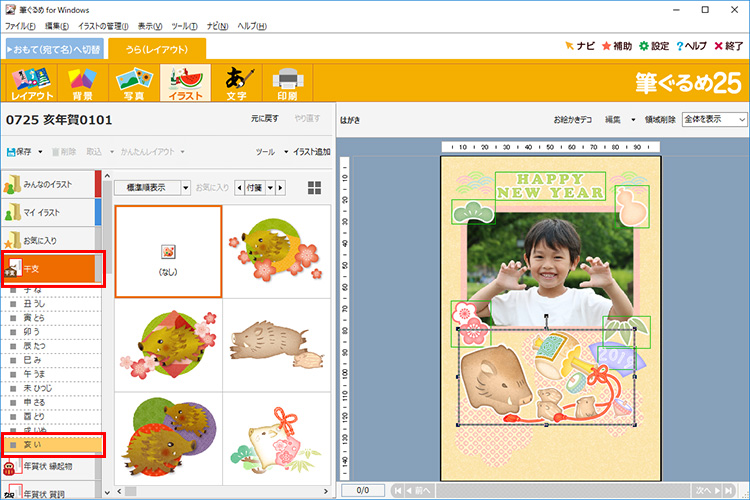Click the 文字 (Text) brush icon
The height and width of the screenshot is (500, 750).
click(x=237, y=83)
